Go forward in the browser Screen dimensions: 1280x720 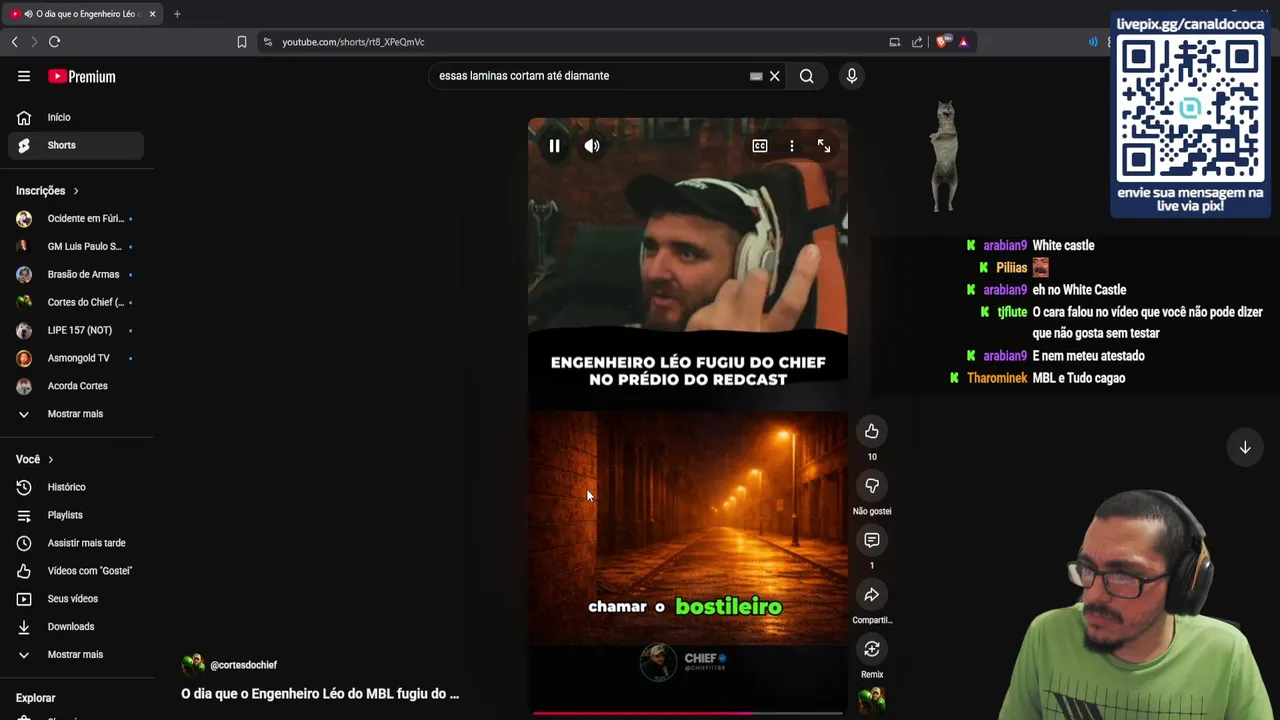(x=33, y=42)
